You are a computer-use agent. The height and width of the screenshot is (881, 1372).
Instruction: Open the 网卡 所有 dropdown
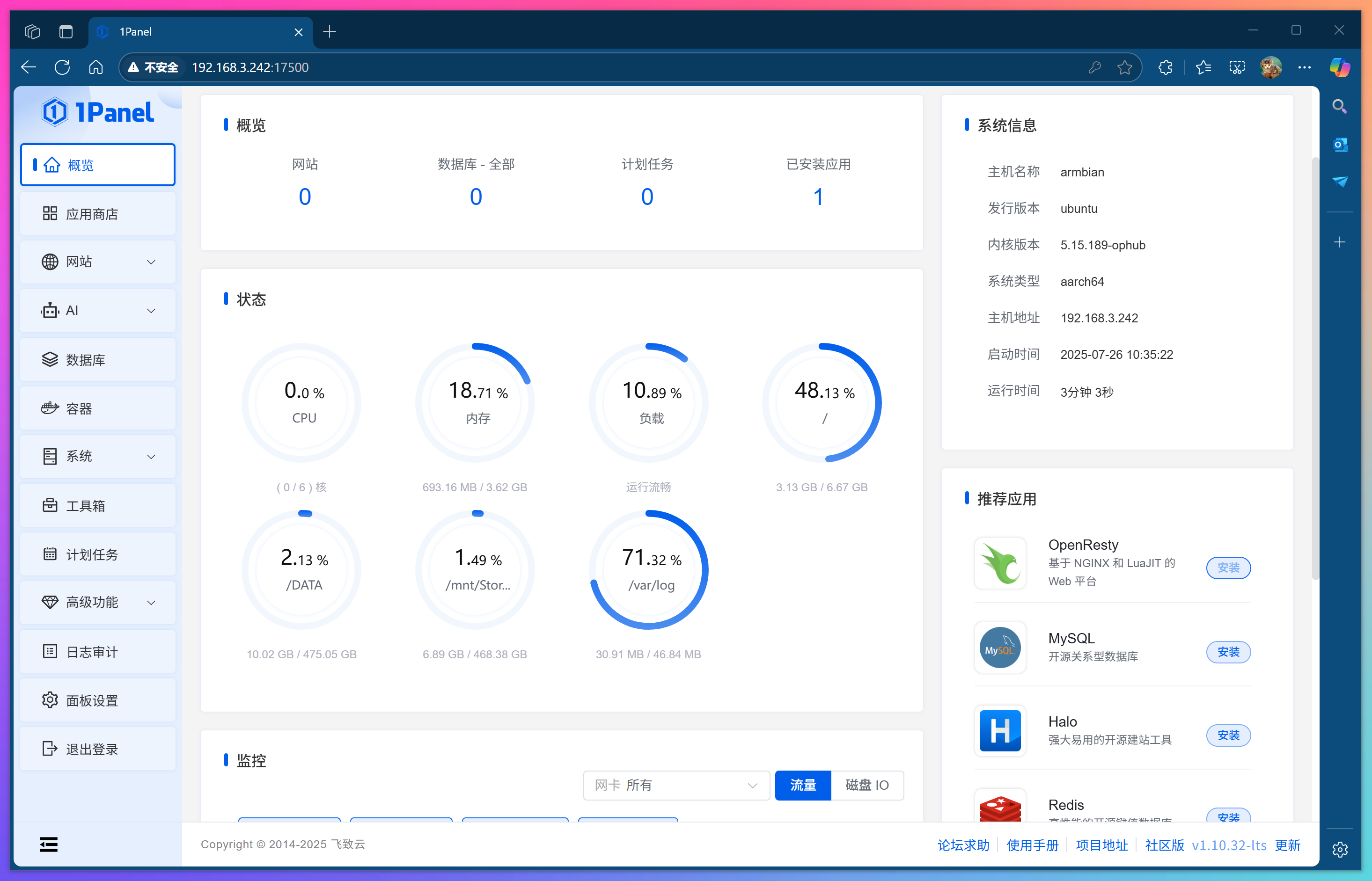(676, 785)
